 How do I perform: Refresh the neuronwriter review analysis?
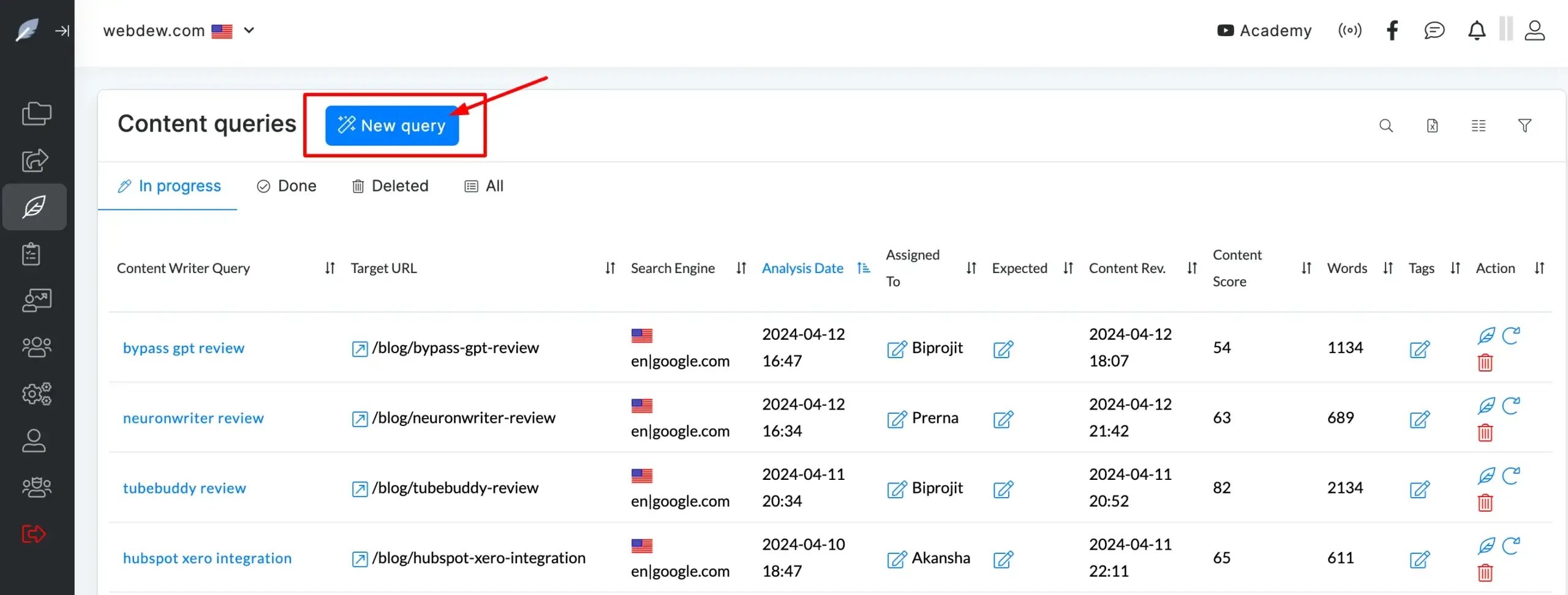pos(1510,405)
